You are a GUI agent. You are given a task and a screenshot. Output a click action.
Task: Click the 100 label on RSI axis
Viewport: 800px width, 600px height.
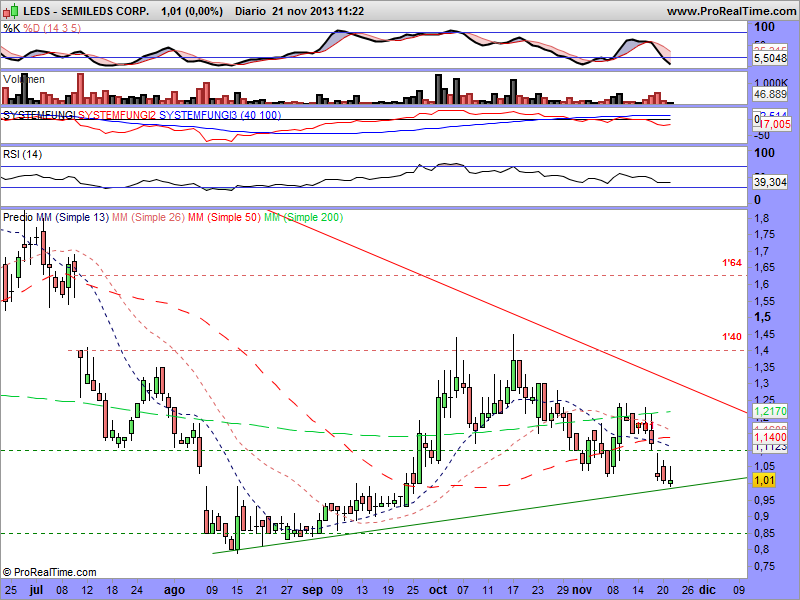pos(764,153)
